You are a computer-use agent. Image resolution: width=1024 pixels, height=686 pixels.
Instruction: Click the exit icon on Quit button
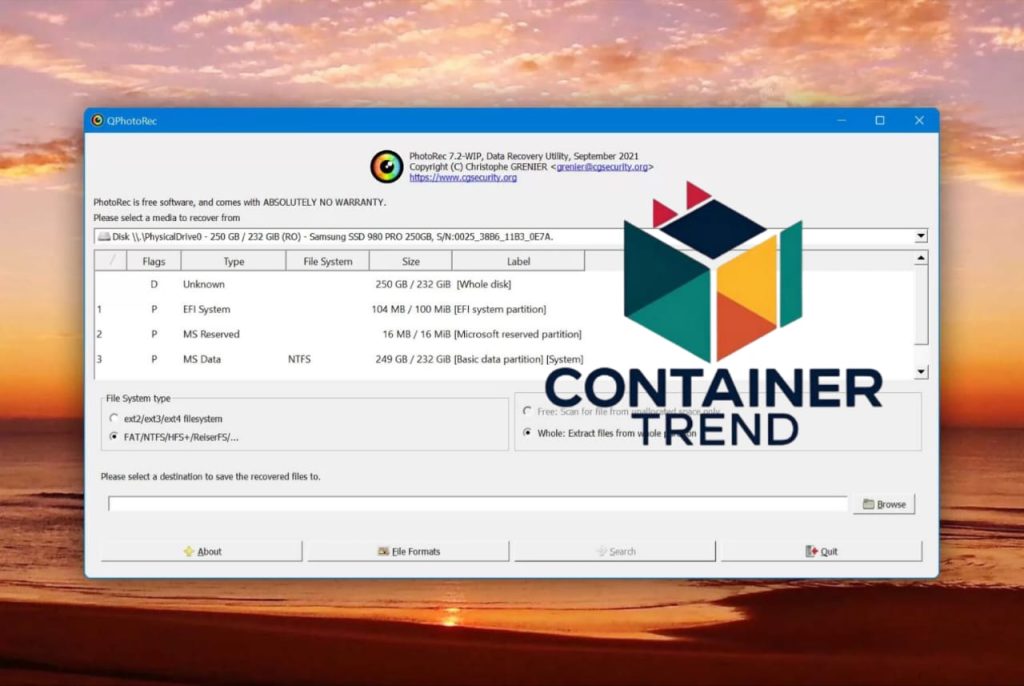coord(811,551)
